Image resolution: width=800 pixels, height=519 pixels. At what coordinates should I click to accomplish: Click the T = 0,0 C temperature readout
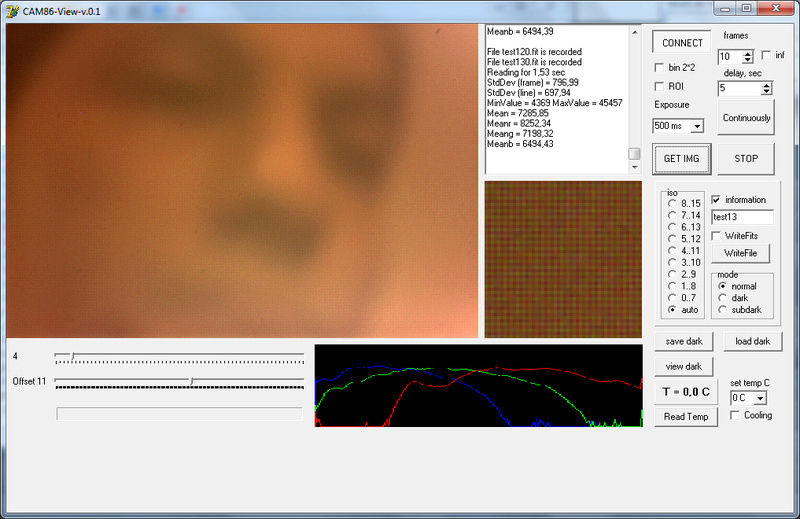click(x=686, y=392)
